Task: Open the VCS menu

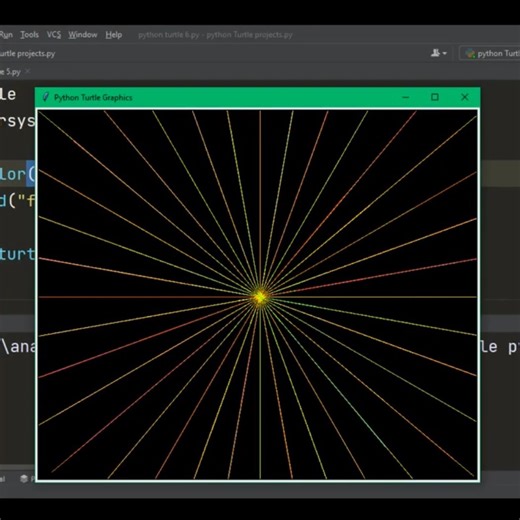Action: (54, 35)
